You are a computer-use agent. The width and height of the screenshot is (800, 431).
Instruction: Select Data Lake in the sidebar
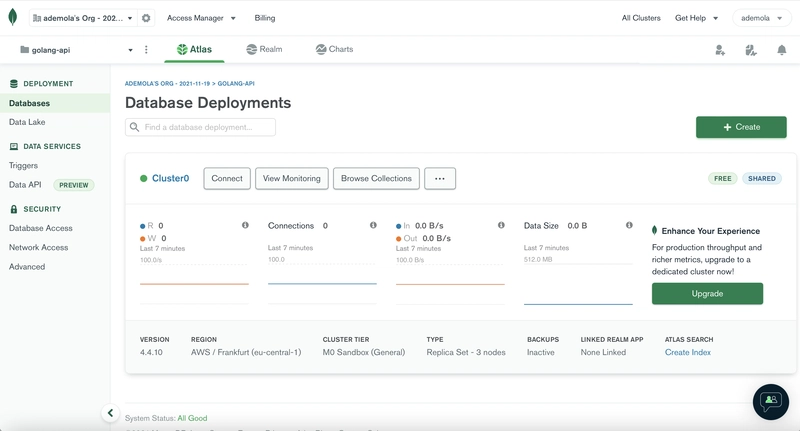pos(27,122)
